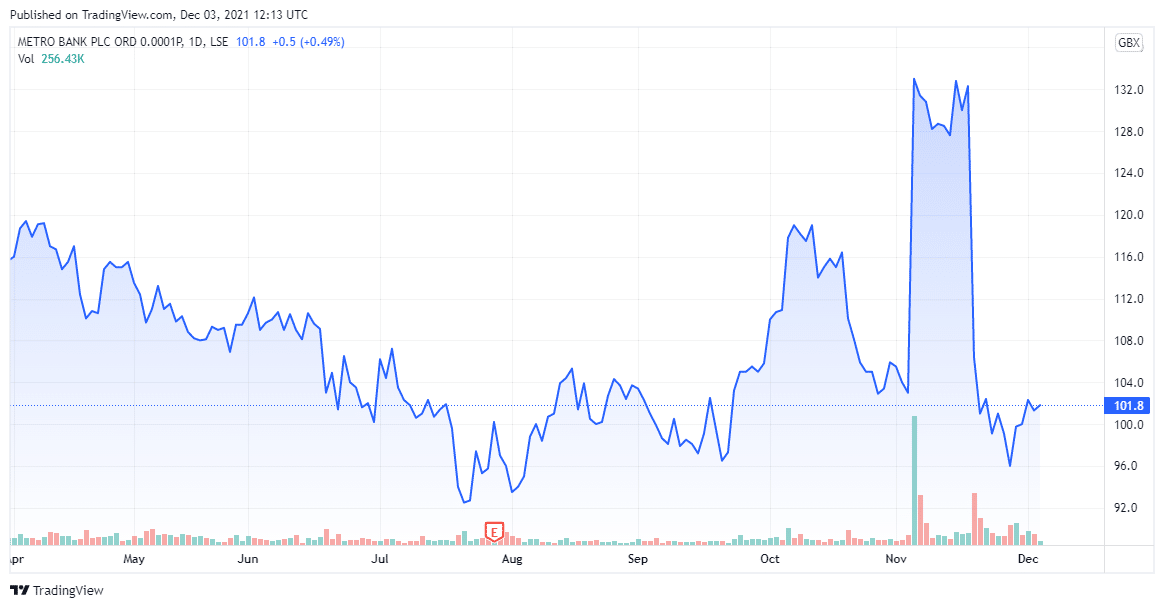Viewport: 1164px width, 608px height.
Task: Click the tallest green volume bar in November
Action: coord(915,480)
